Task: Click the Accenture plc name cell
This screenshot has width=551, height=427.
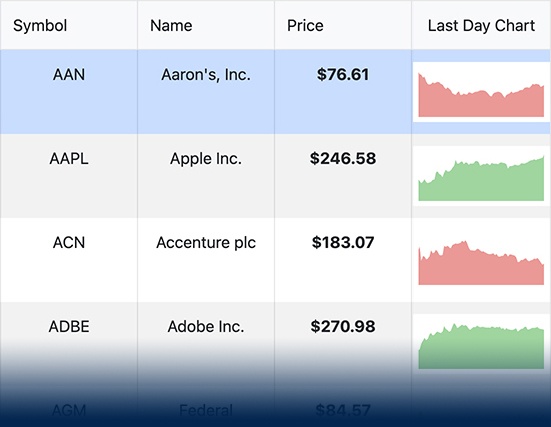Action: 206,260
